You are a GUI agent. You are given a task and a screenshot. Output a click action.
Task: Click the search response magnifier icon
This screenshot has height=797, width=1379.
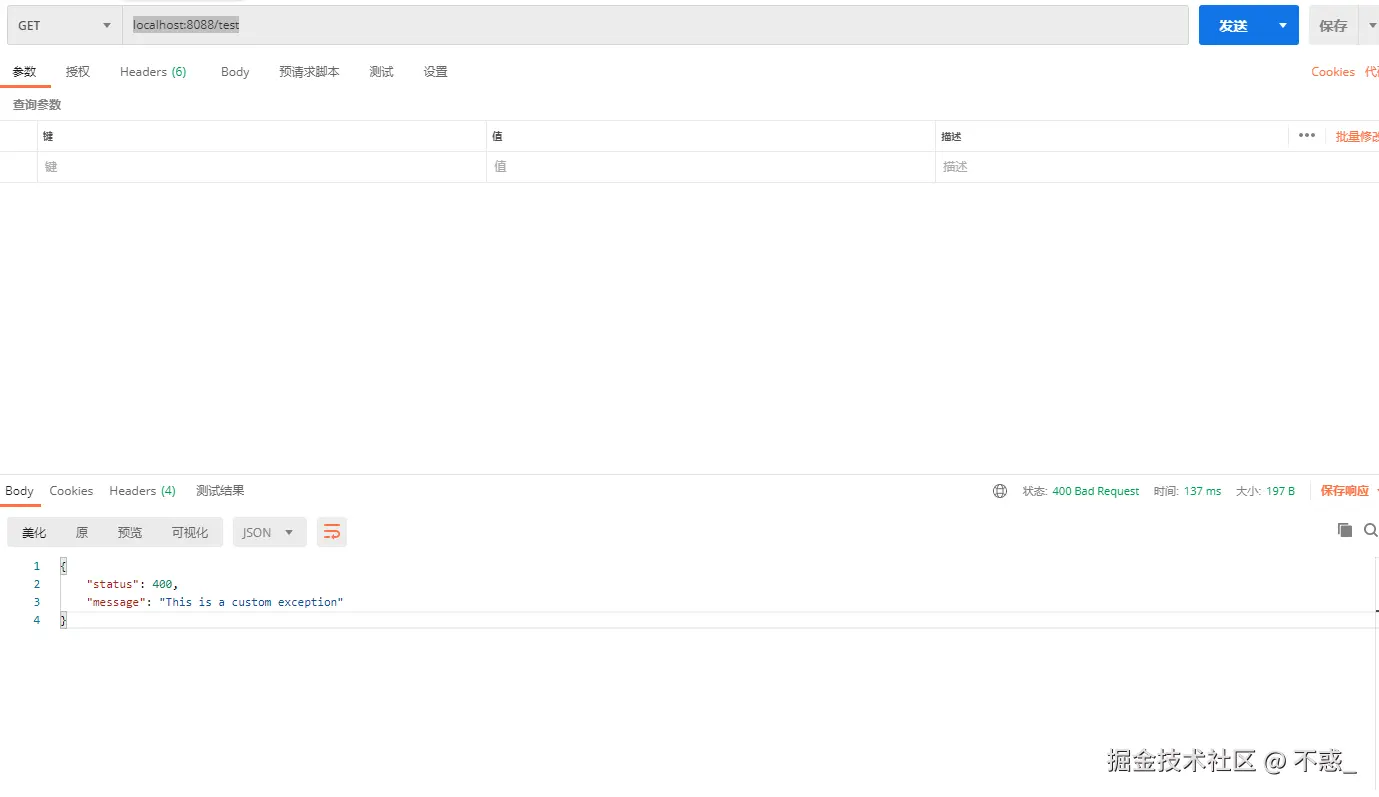click(1371, 530)
